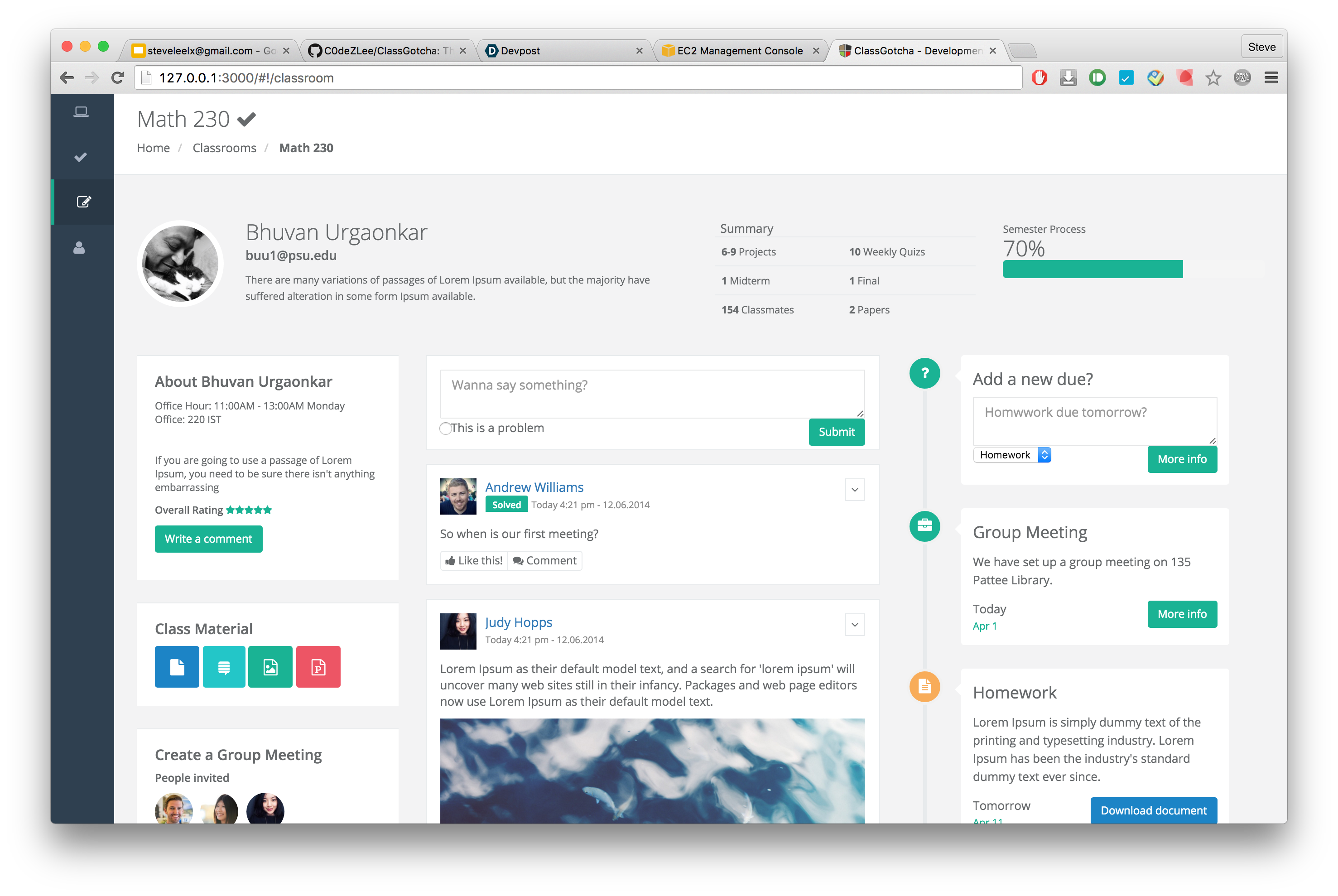This screenshot has height=896, width=1338.
Task: Like Andrew Williams' post
Action: (474, 561)
